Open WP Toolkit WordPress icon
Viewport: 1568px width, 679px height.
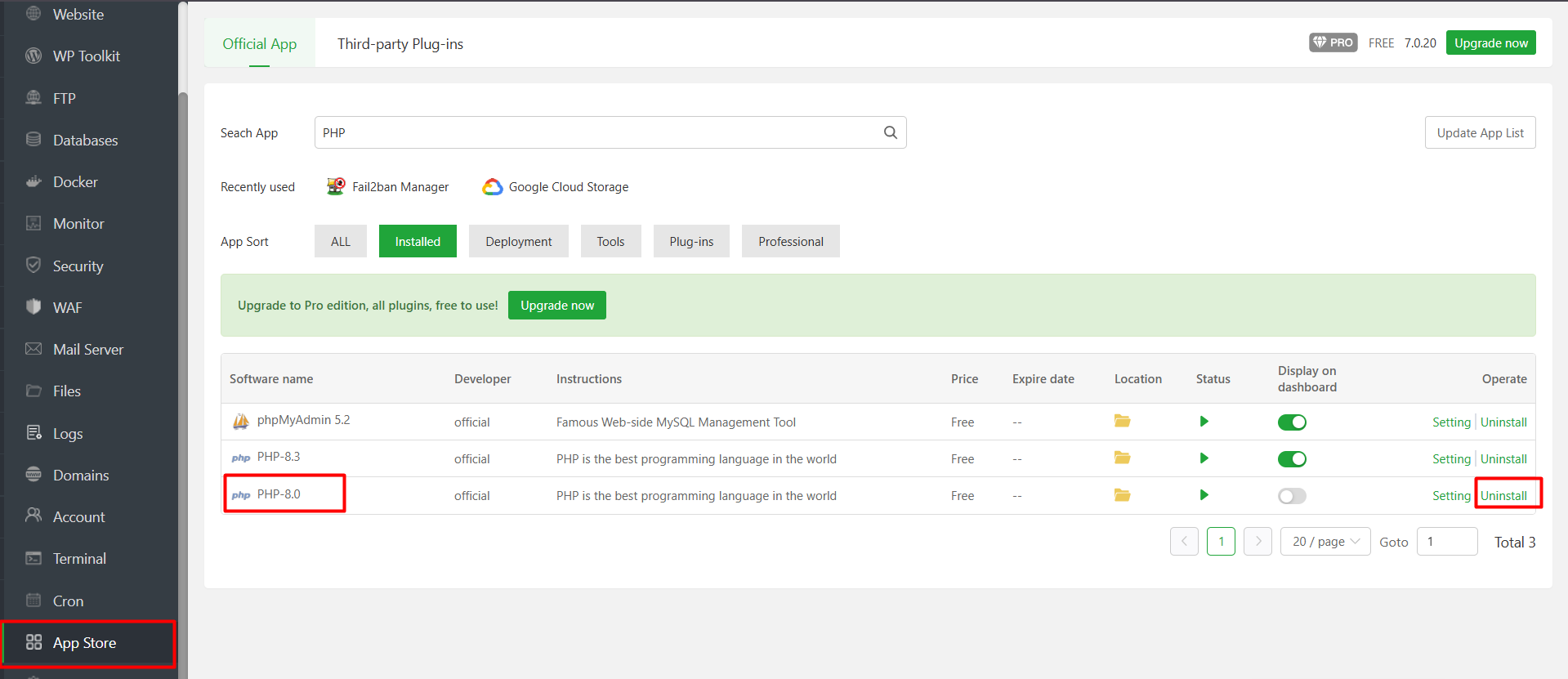pos(34,56)
